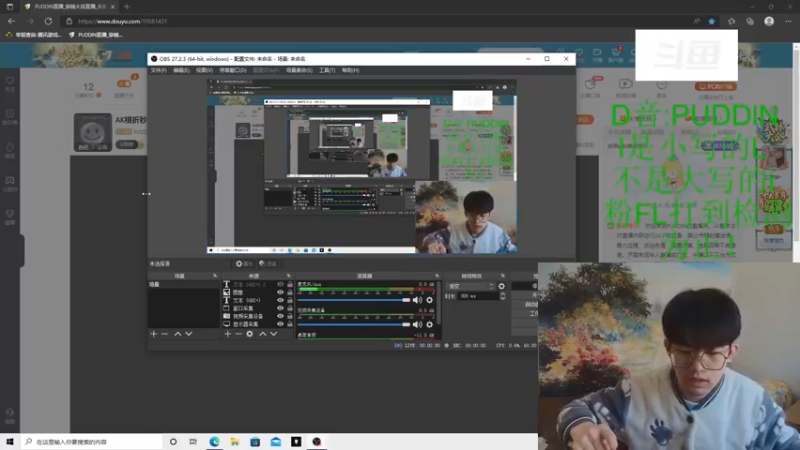Image resolution: width=800 pixels, height=450 pixels.
Task: Toggle lock on 显示器采集 source
Action: click(290, 324)
